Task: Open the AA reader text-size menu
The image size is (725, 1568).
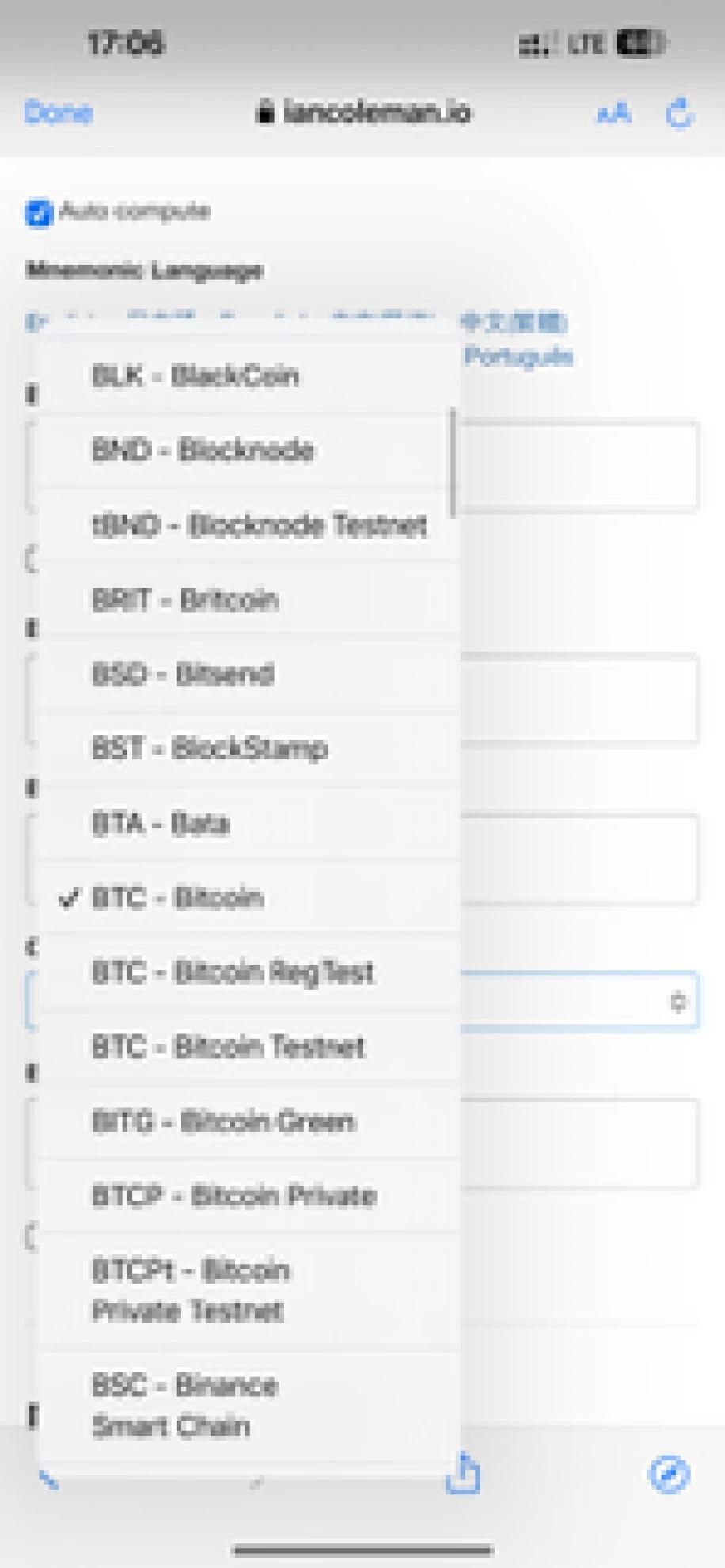Action: point(613,113)
